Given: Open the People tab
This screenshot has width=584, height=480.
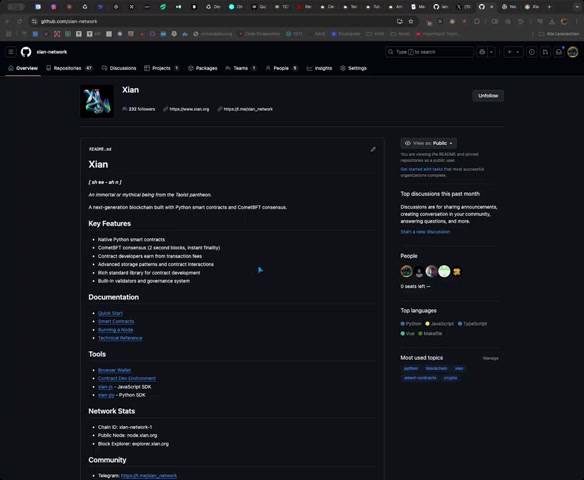Looking at the screenshot, I should pyautogui.click(x=282, y=68).
